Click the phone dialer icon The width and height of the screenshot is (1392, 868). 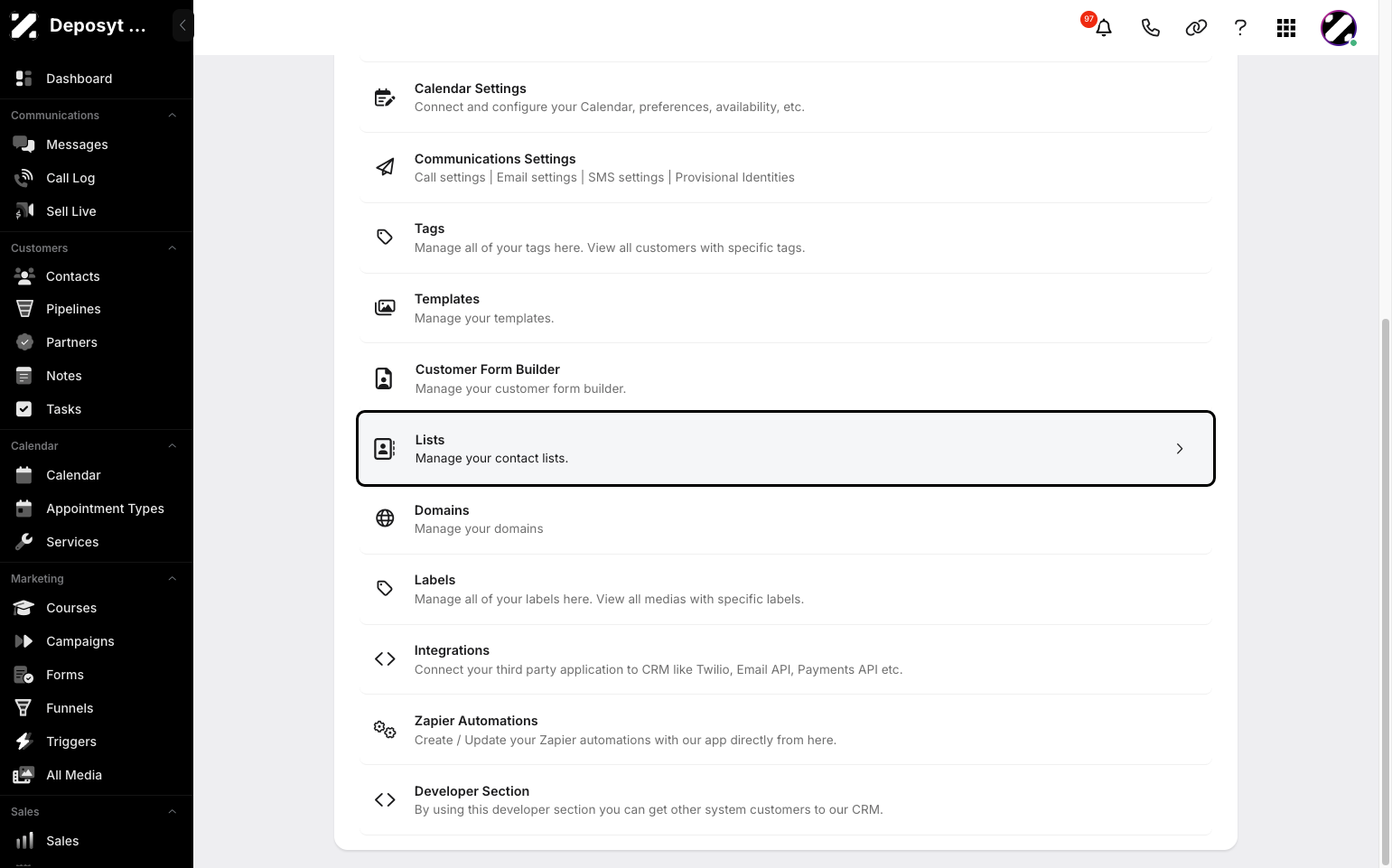click(x=1150, y=28)
